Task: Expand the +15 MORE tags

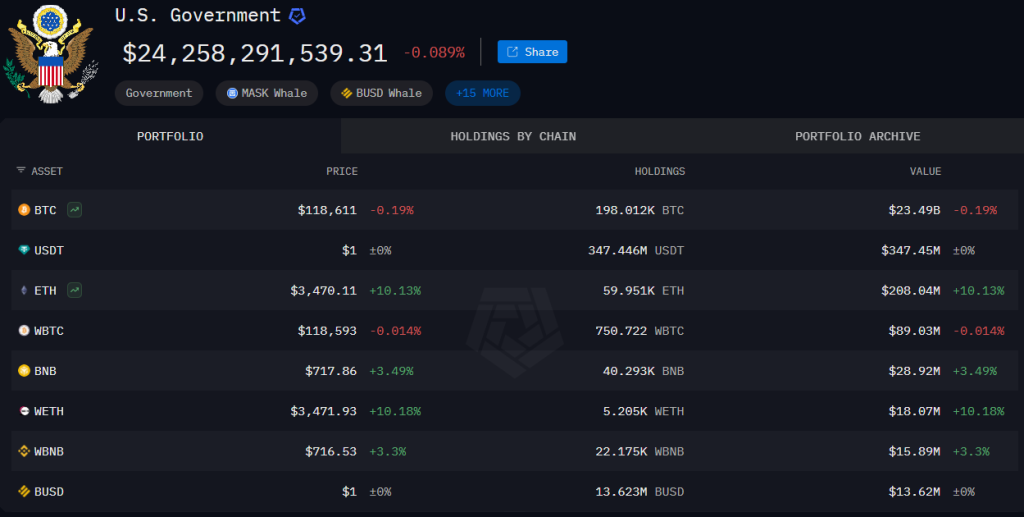Action: [483, 93]
